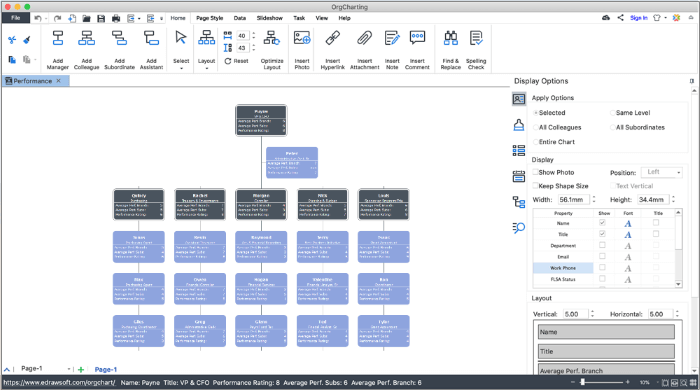The width and height of the screenshot is (700, 390).
Task: Print the chart using the printer icon
Action: 116,18
